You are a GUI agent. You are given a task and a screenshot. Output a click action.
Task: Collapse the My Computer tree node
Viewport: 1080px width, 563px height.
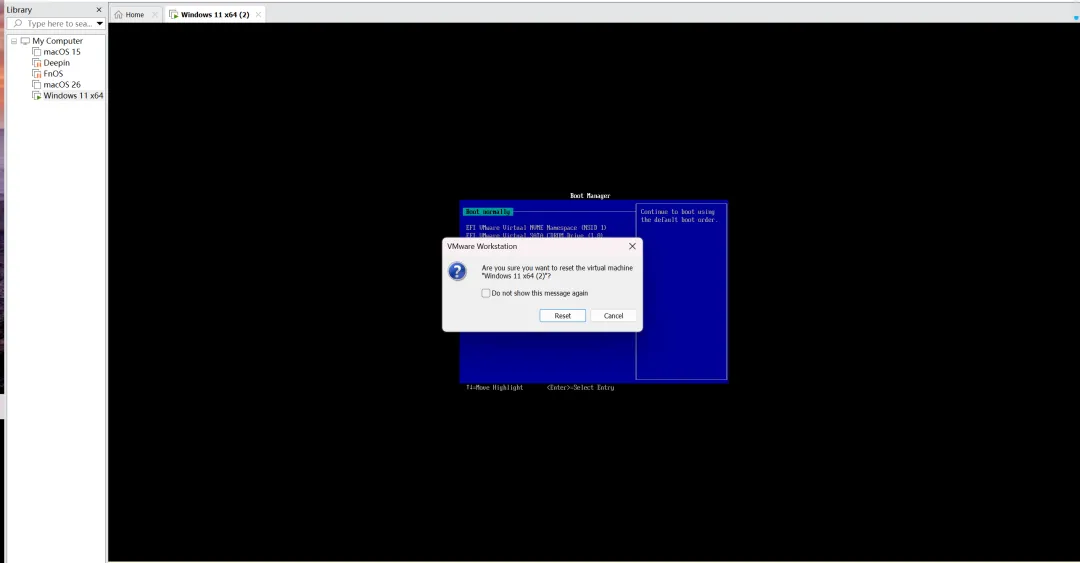click(14, 41)
